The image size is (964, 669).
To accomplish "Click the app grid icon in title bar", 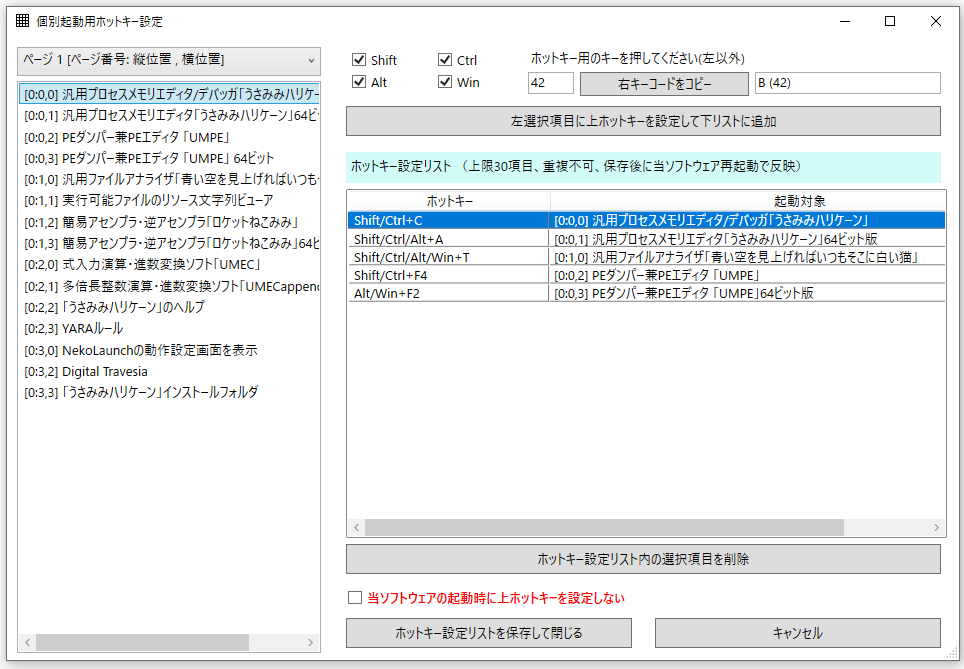I will [x=23, y=21].
